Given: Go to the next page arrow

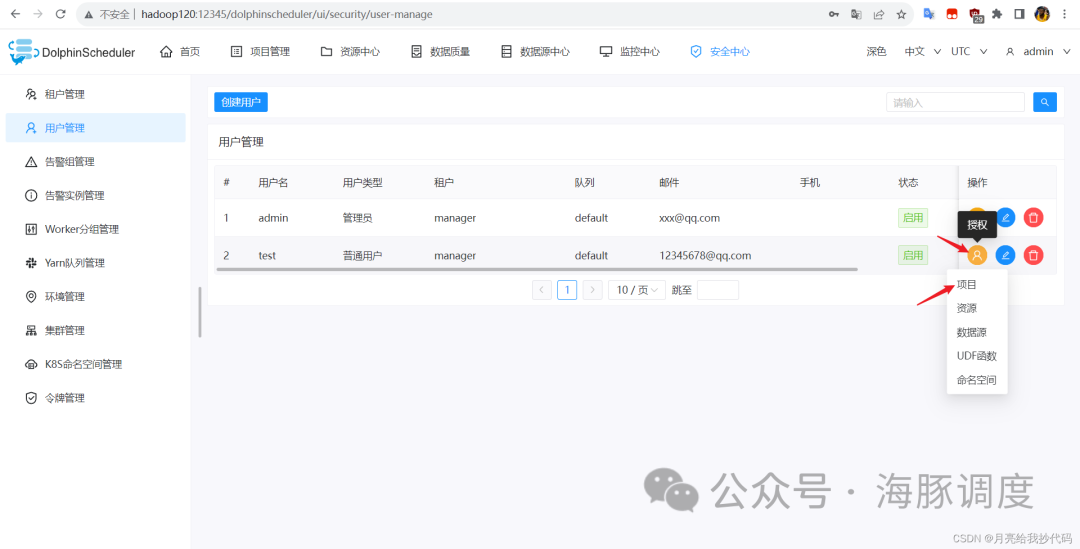Looking at the screenshot, I should click(x=592, y=290).
